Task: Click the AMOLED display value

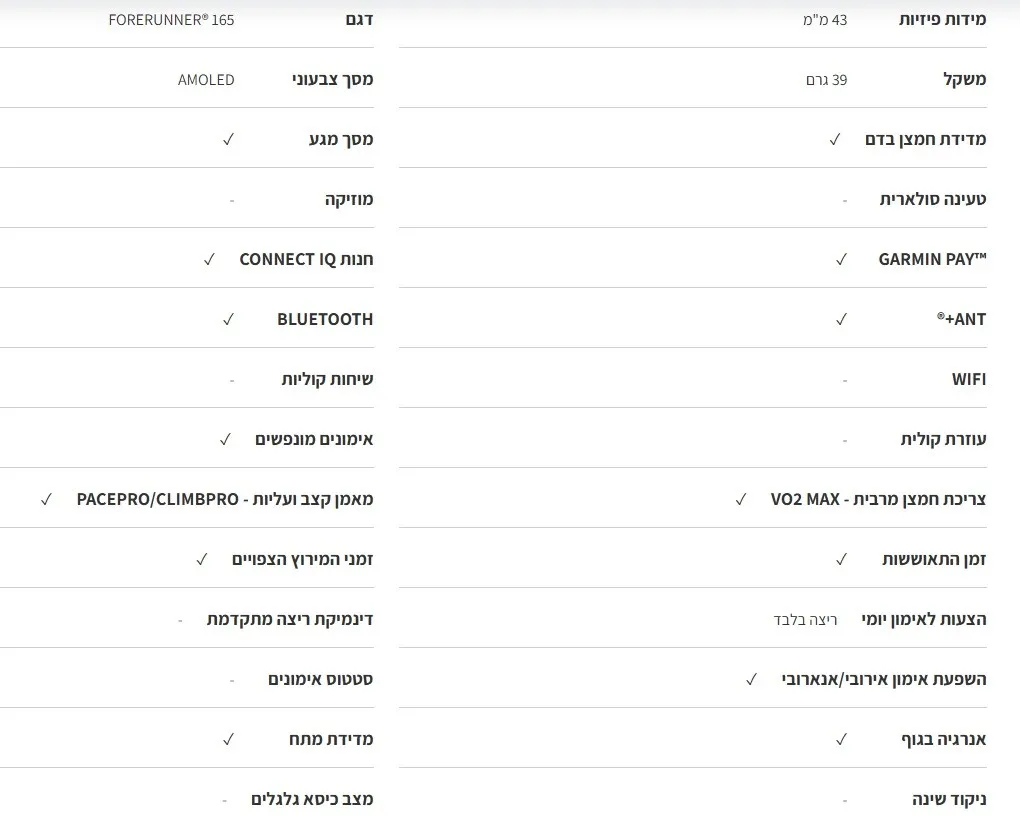Action: coord(206,80)
